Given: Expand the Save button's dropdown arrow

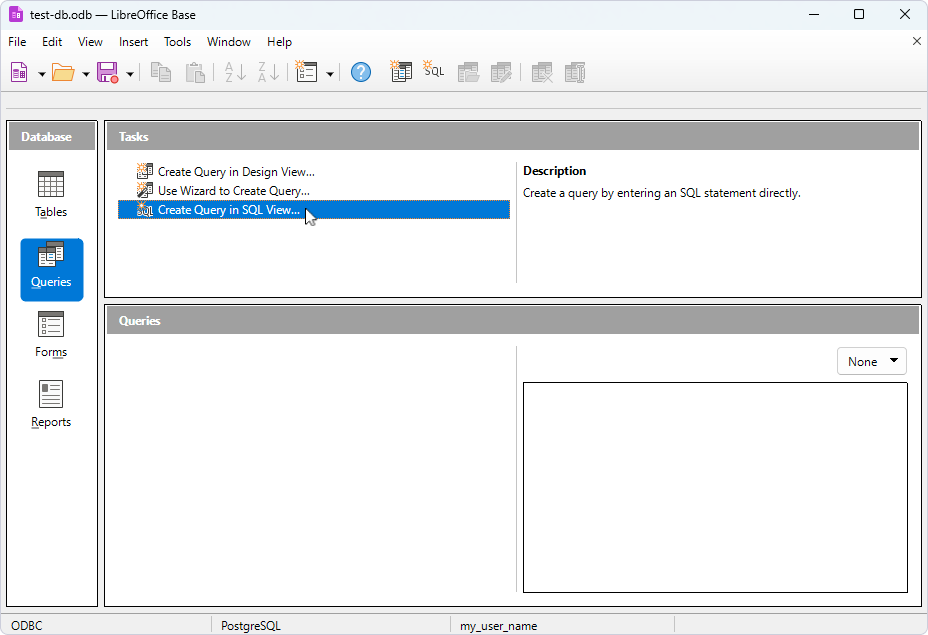Looking at the screenshot, I should click(x=128, y=71).
